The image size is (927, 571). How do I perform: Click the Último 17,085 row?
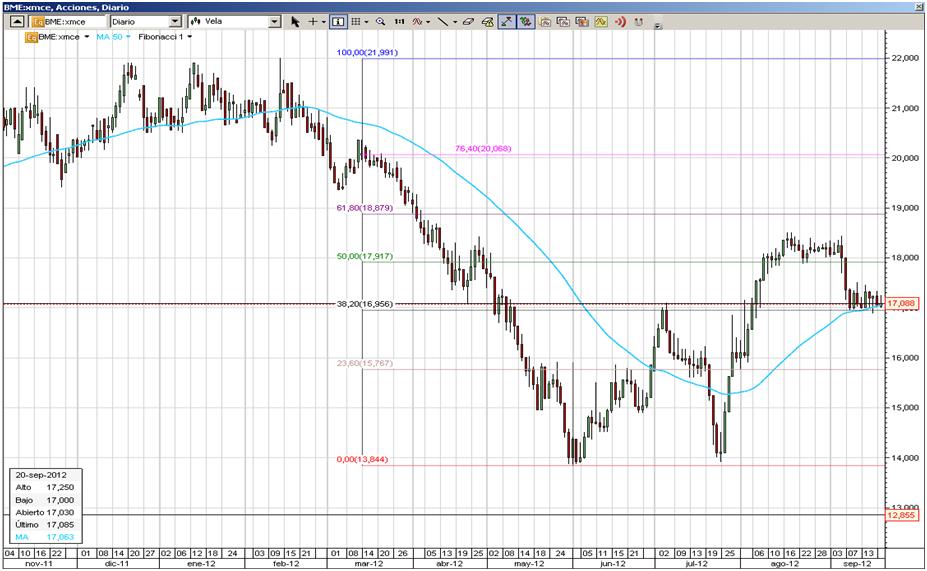click(x=45, y=525)
